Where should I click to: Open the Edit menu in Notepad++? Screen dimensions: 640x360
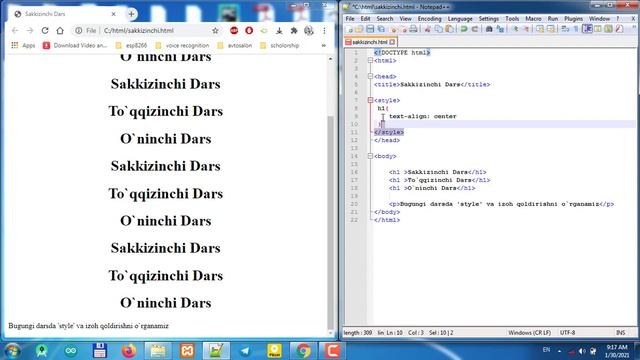tap(365, 19)
